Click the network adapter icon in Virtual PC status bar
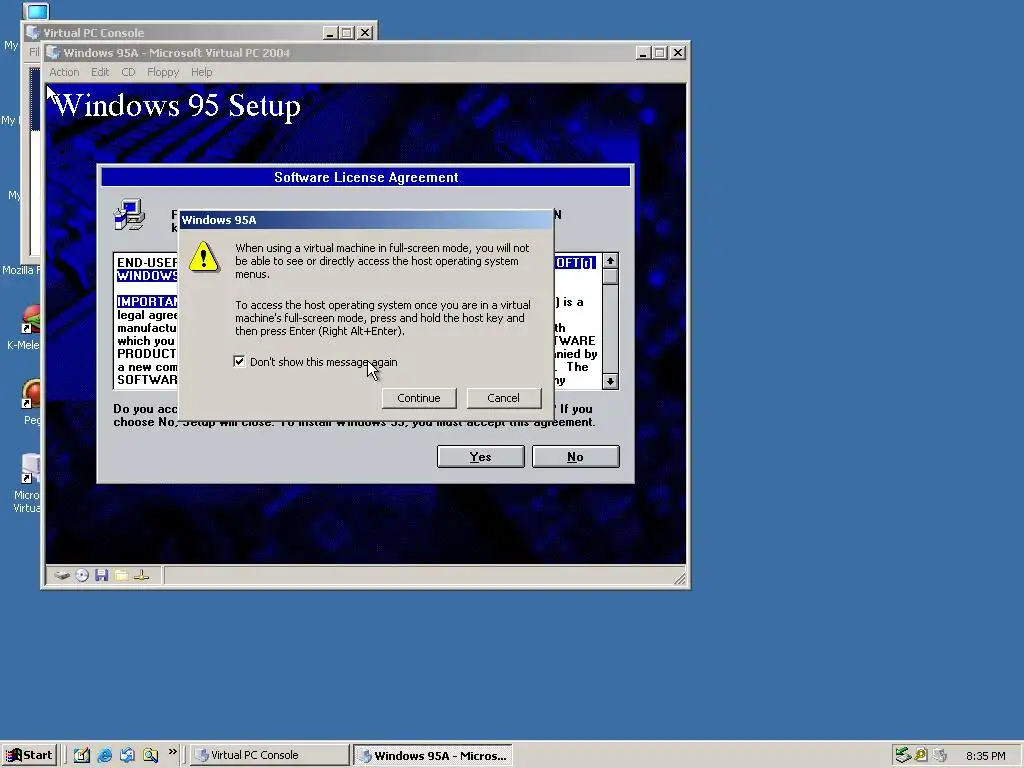The image size is (1024, 768). pyautogui.click(x=142, y=575)
